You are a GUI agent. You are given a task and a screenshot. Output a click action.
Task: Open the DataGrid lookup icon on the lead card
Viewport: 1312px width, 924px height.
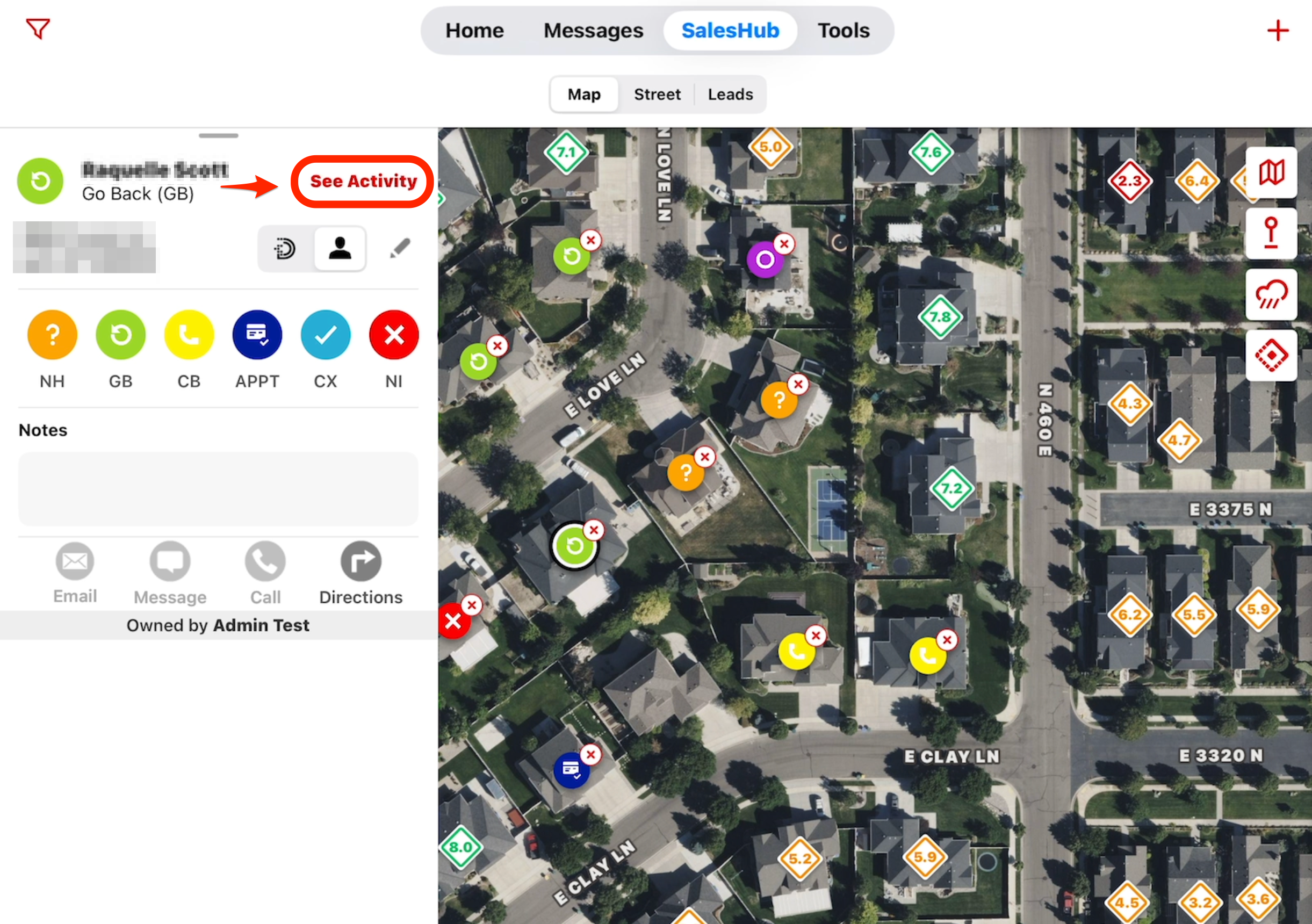tap(285, 248)
